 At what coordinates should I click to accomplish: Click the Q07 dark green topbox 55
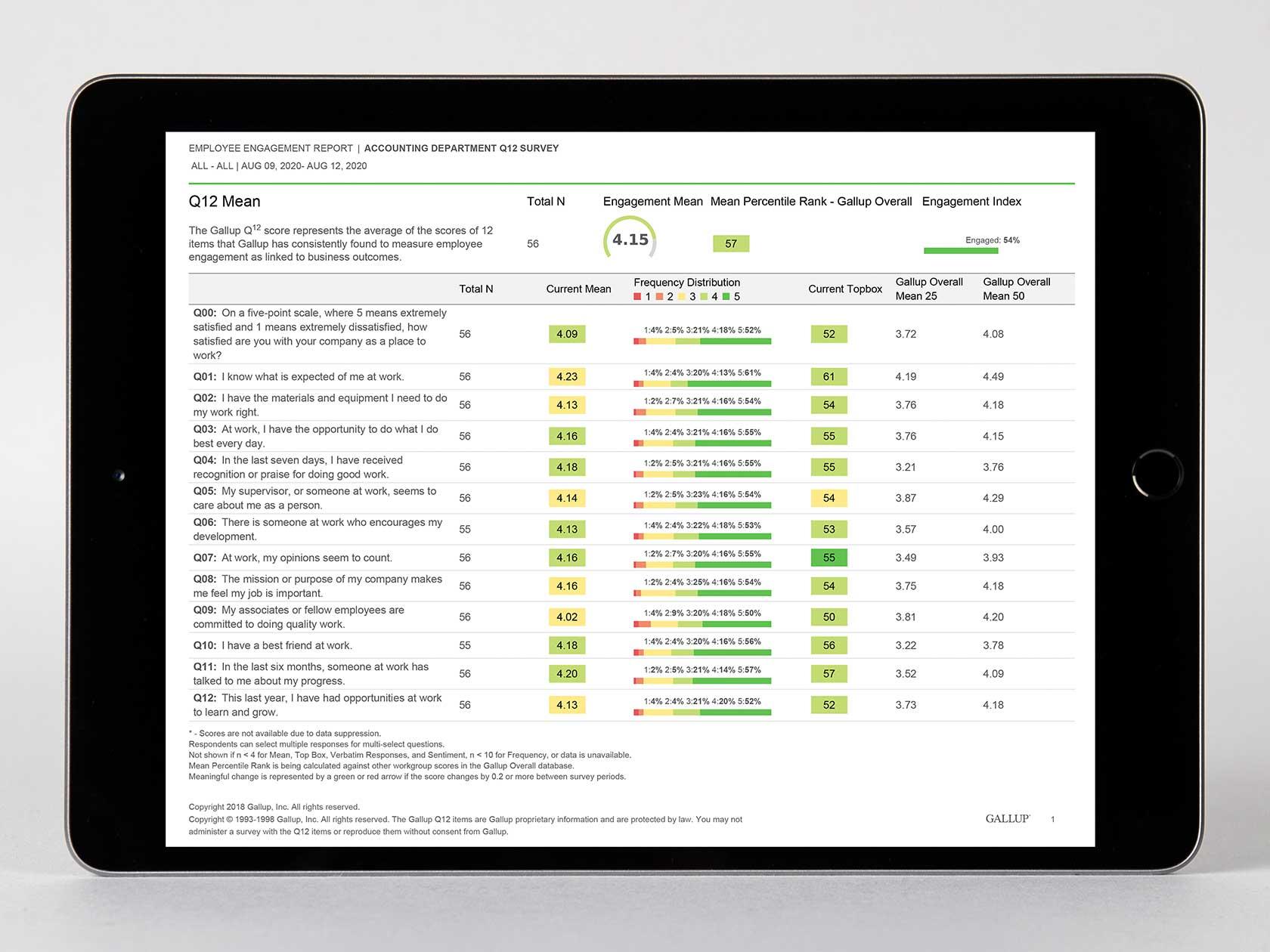click(x=829, y=558)
